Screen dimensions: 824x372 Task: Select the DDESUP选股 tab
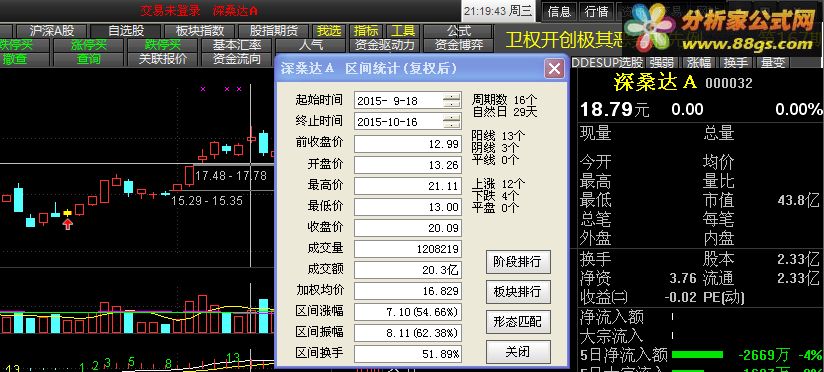[607, 62]
